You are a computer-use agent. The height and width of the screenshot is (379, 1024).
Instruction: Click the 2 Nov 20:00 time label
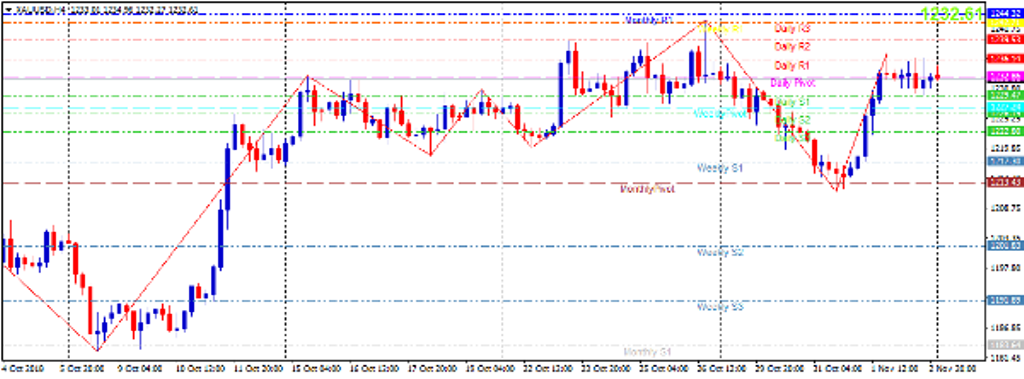pyautogui.click(x=952, y=368)
